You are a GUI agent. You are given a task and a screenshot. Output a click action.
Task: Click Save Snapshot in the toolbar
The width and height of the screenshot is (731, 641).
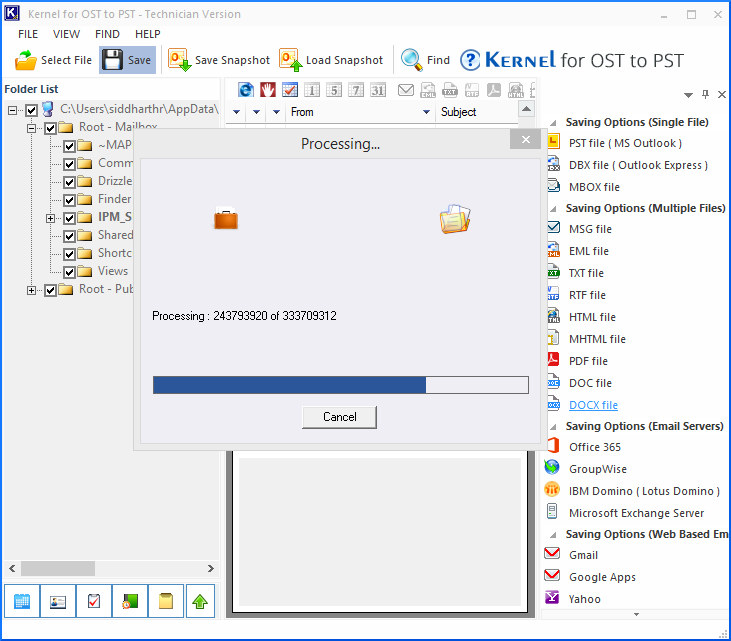pyautogui.click(x=219, y=60)
